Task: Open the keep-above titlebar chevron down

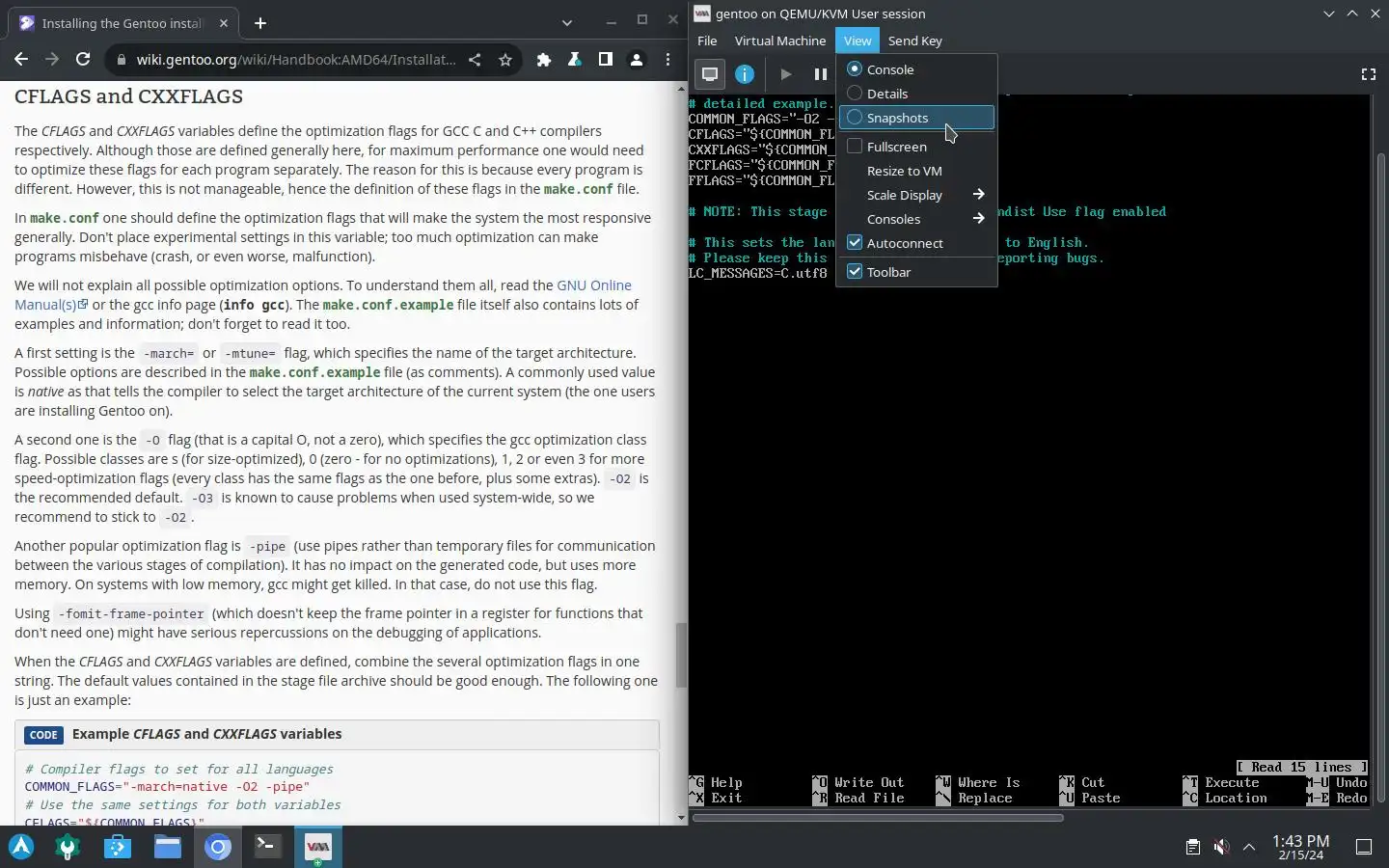Action: (x=1329, y=14)
